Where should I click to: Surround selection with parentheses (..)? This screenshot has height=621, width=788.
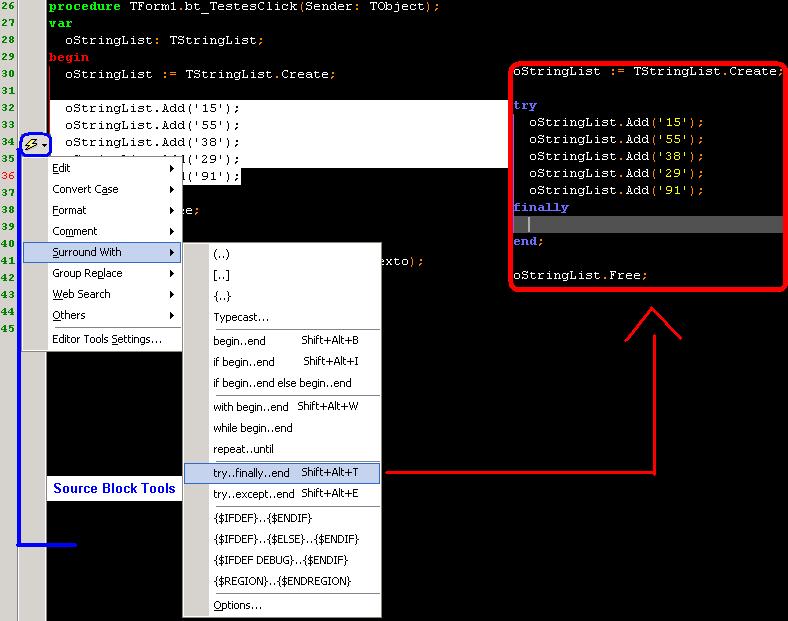coord(282,254)
